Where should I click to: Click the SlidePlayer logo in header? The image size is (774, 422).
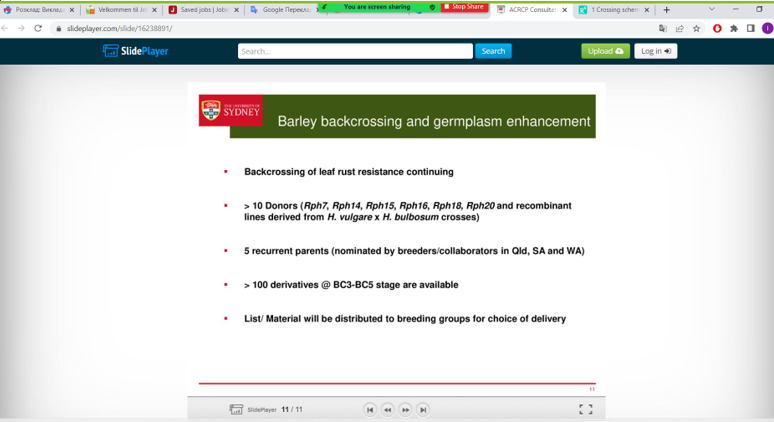[136, 51]
